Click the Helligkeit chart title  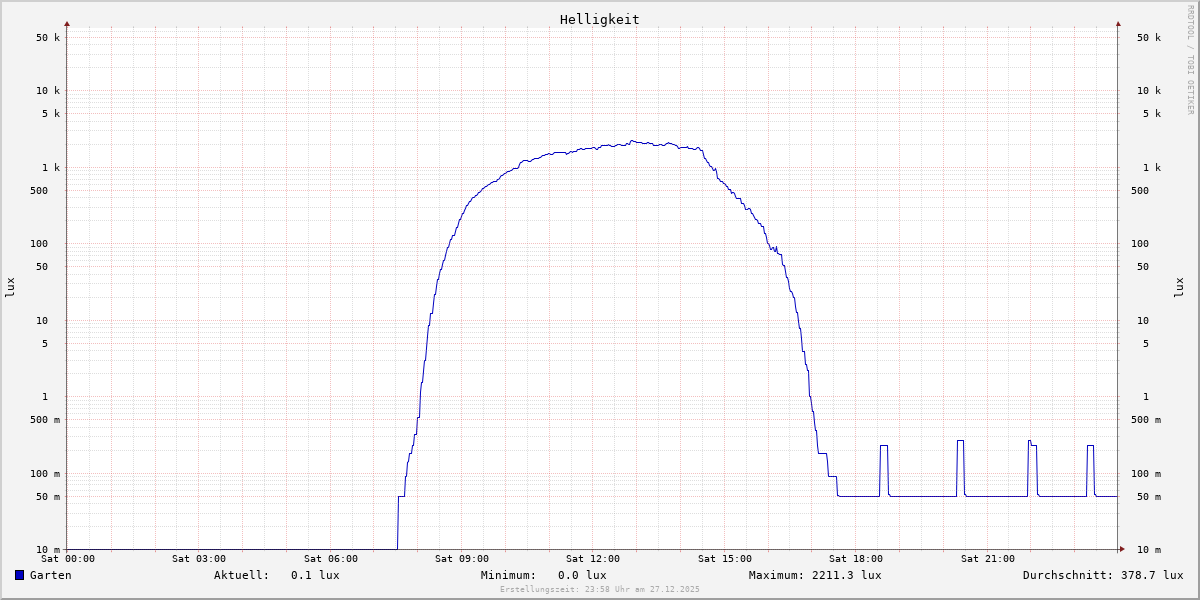pyautogui.click(x=599, y=19)
